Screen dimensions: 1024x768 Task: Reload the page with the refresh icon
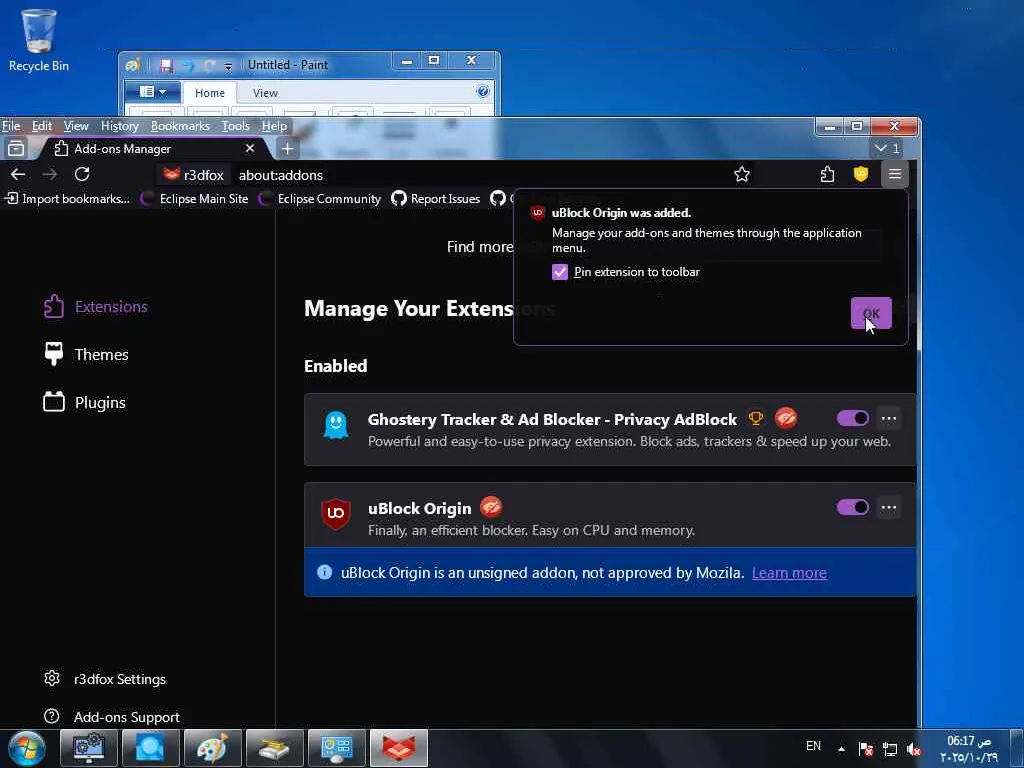click(82, 174)
